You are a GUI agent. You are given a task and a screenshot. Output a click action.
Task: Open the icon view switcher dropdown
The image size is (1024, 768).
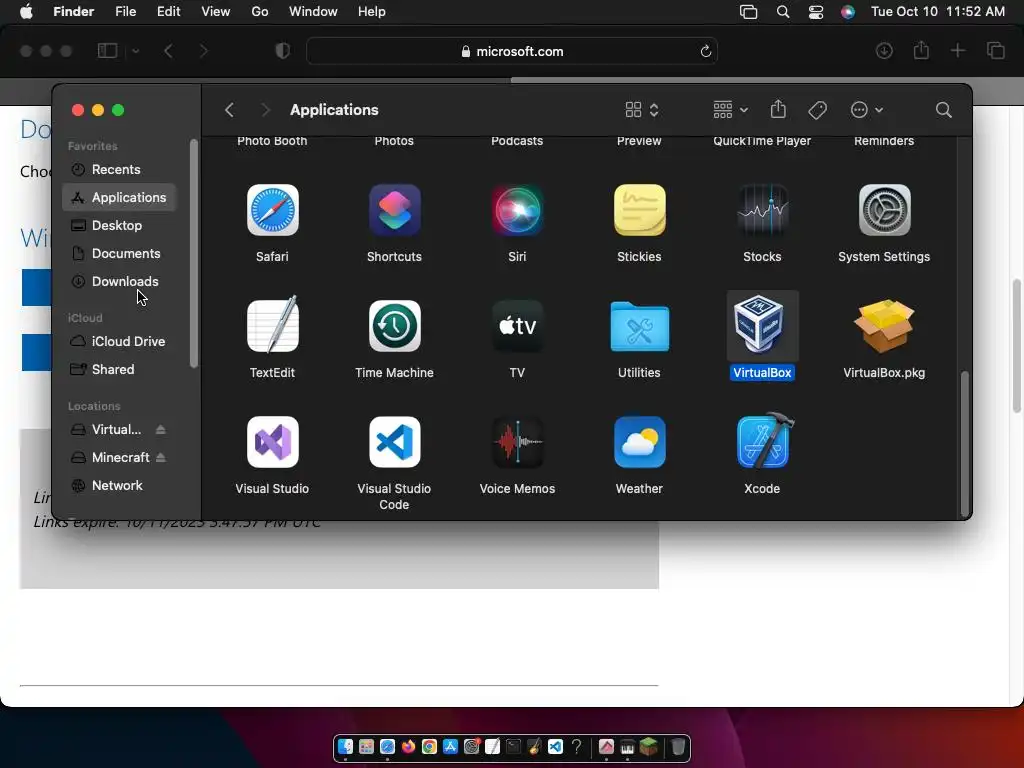pyautogui.click(x=642, y=110)
